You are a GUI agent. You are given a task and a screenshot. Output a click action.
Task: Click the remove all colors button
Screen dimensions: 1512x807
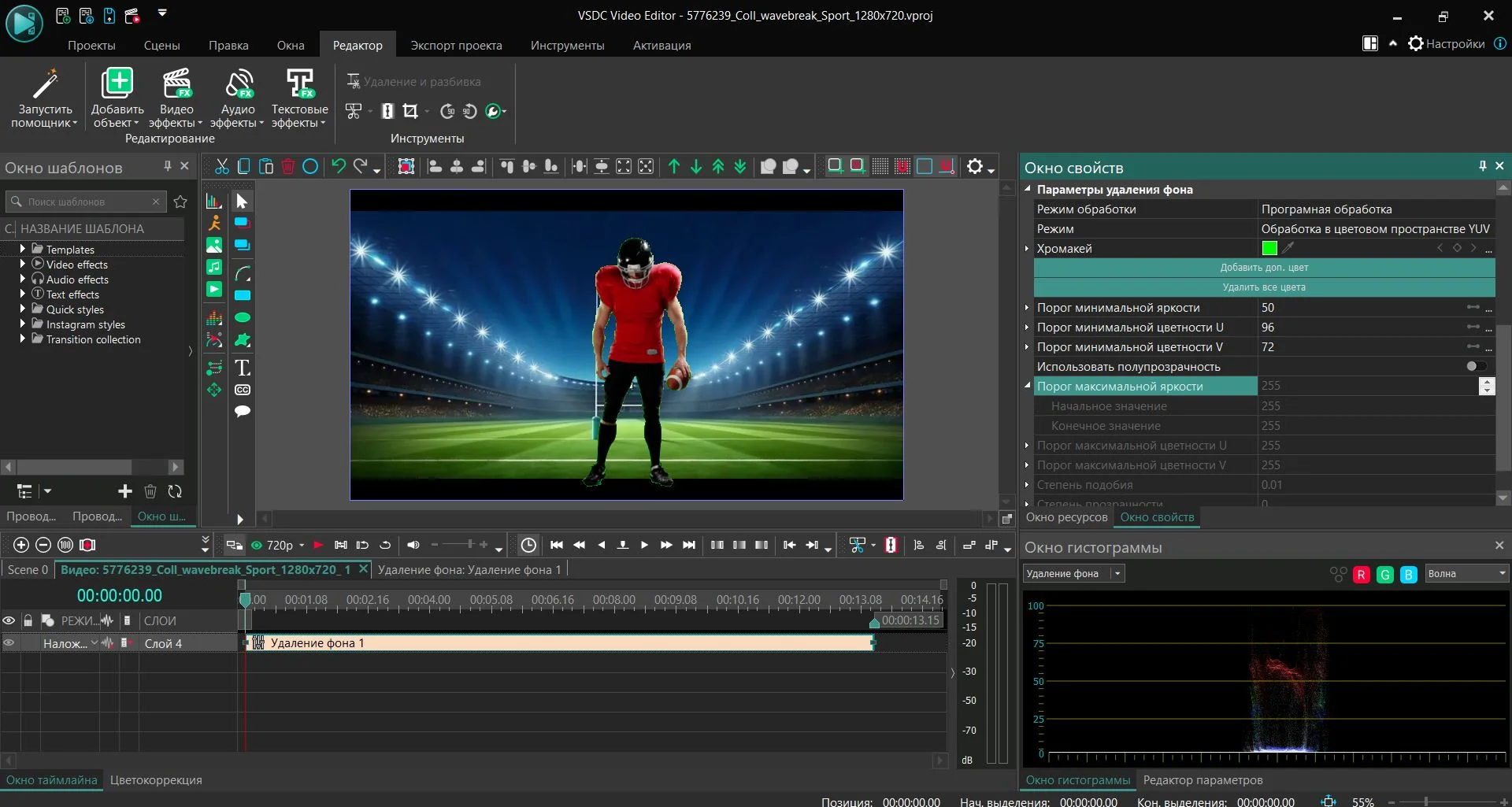click(1264, 287)
